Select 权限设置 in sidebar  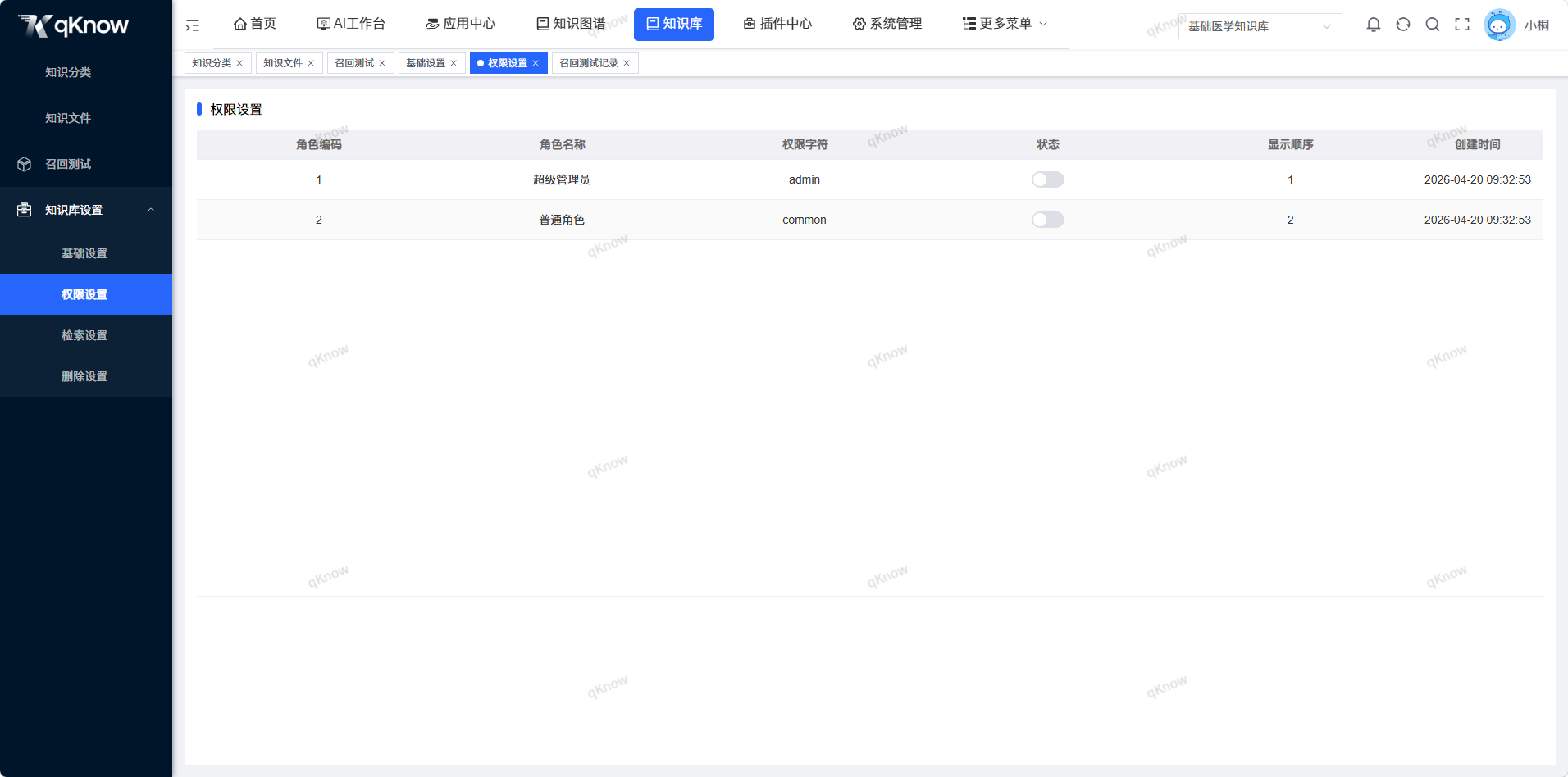86,294
